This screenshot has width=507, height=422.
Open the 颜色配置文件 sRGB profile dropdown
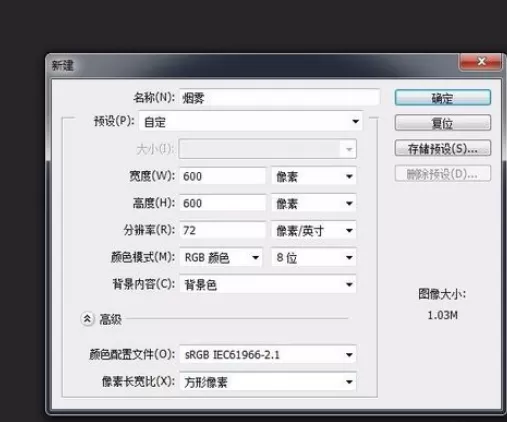(x=268, y=354)
